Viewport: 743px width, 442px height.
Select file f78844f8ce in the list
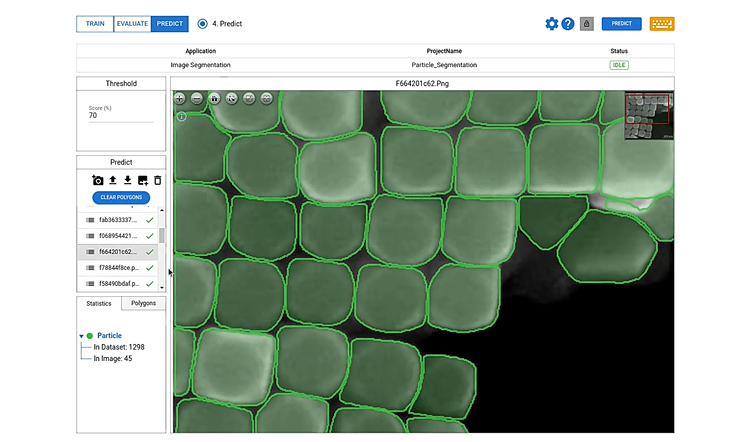coord(118,268)
